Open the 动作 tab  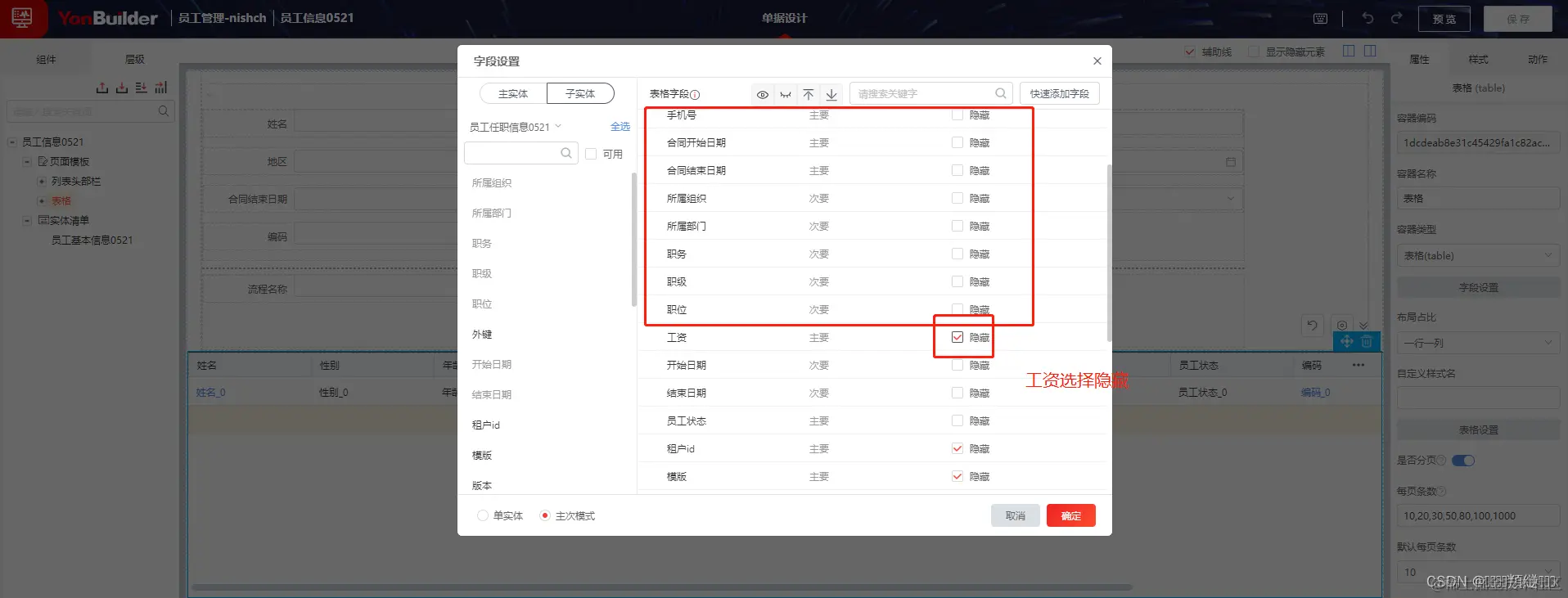(1538, 59)
